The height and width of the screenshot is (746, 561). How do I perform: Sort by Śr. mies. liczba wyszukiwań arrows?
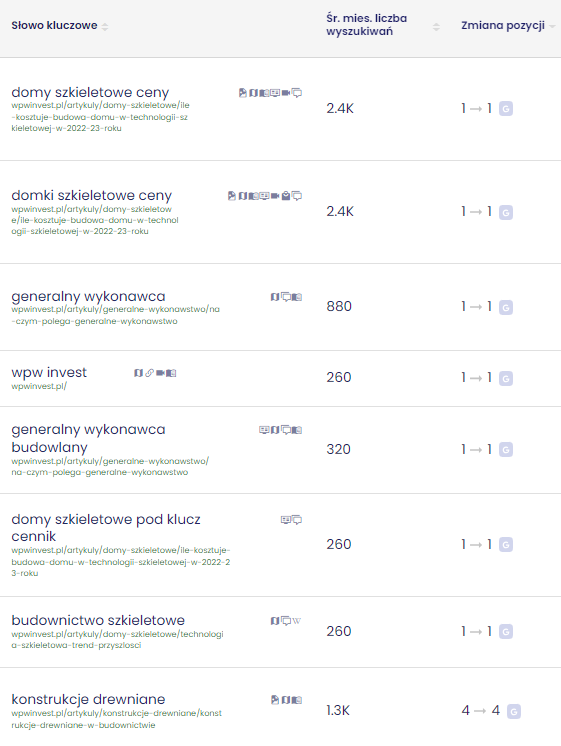point(436,27)
